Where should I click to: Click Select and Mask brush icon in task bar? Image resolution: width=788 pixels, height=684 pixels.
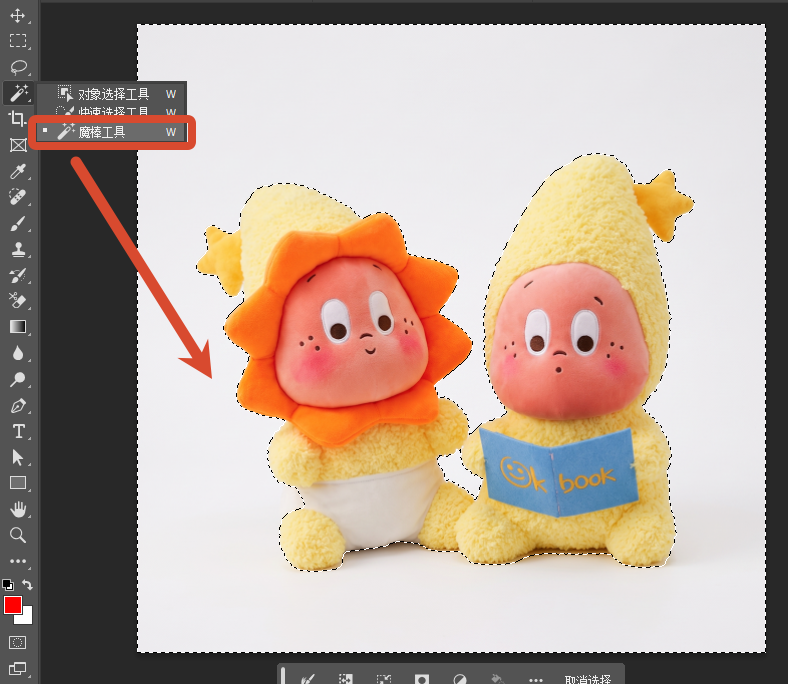(x=308, y=678)
